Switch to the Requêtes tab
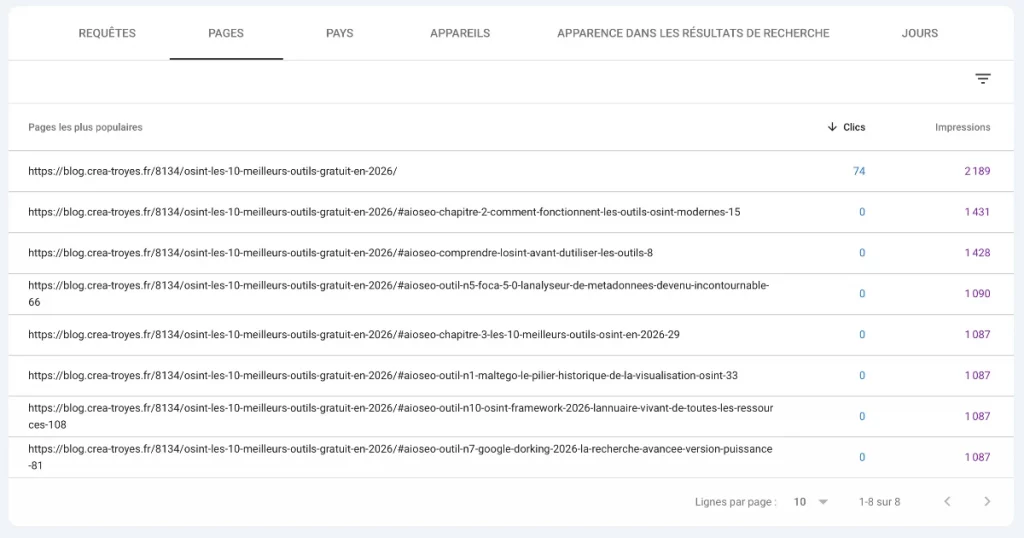 tap(107, 33)
